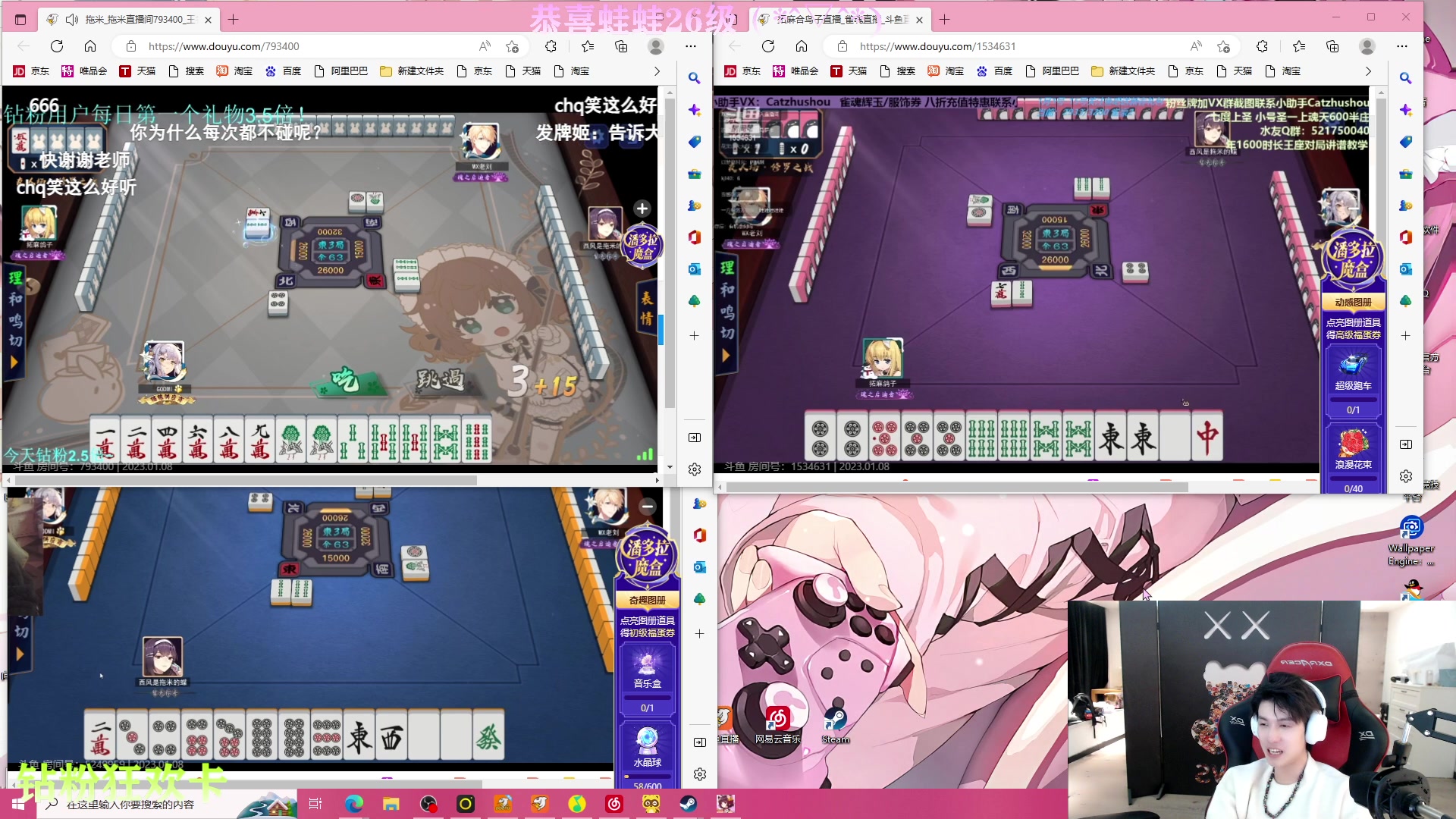Open 网易云音乐 desktop shortcut
Viewport: 1456px width, 819px height.
point(778,725)
